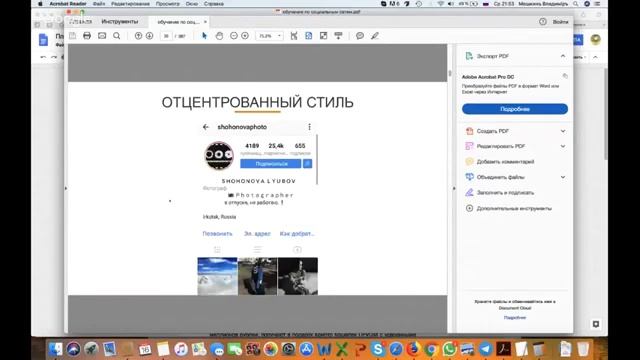Click the Irkutsk, Russia location text

pyautogui.click(x=220, y=217)
